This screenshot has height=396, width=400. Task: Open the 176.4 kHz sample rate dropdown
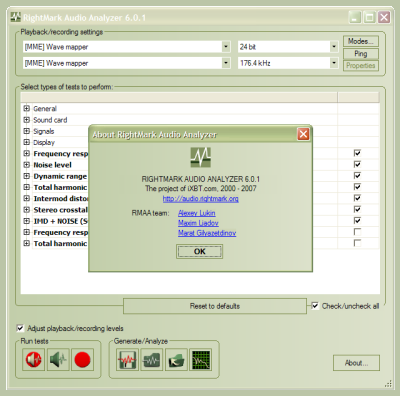tap(334, 63)
